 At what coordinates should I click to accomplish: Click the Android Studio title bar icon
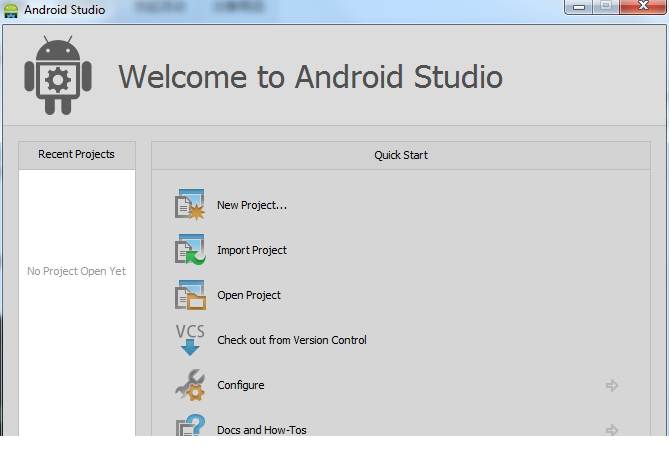pos(11,10)
